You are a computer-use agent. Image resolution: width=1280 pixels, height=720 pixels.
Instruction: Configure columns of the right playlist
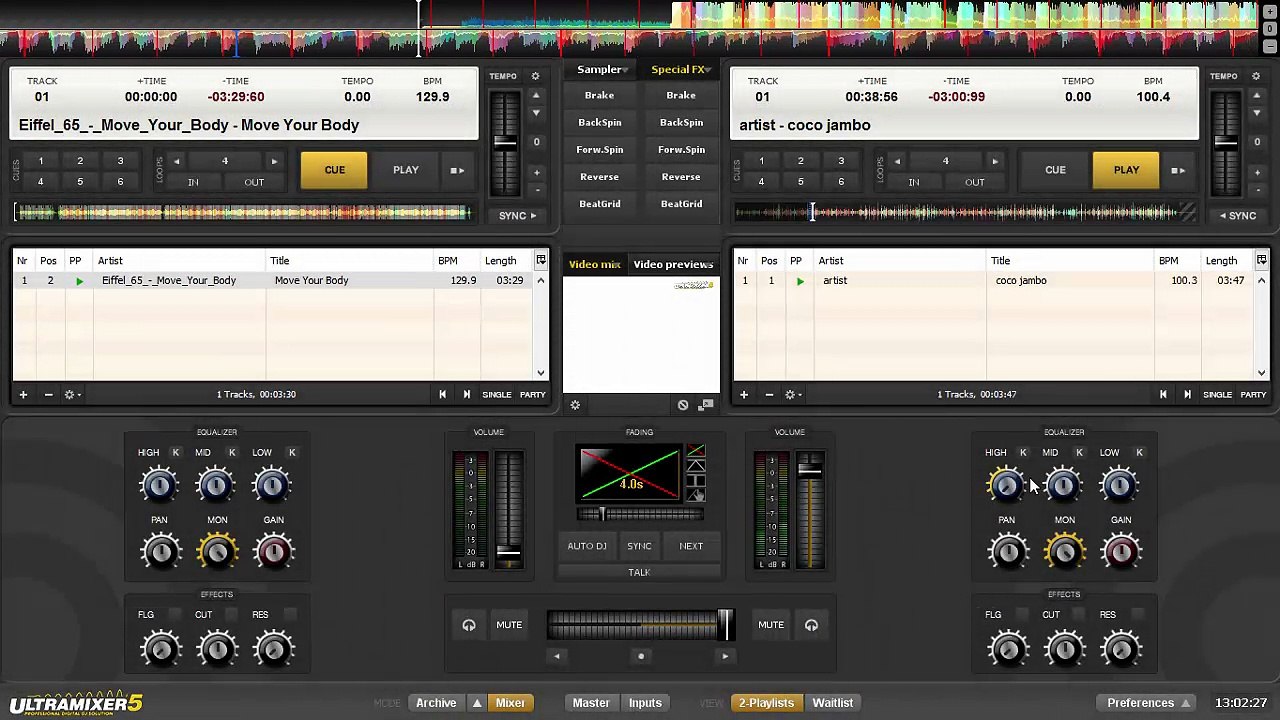pyautogui.click(x=1261, y=260)
